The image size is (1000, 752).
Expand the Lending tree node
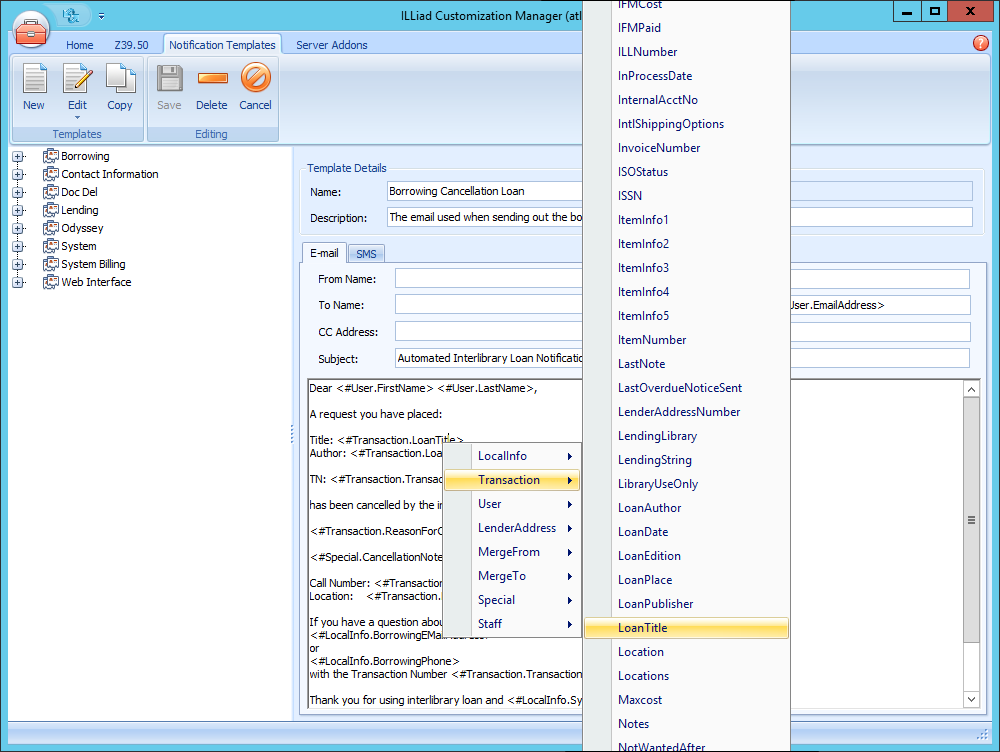click(18, 209)
